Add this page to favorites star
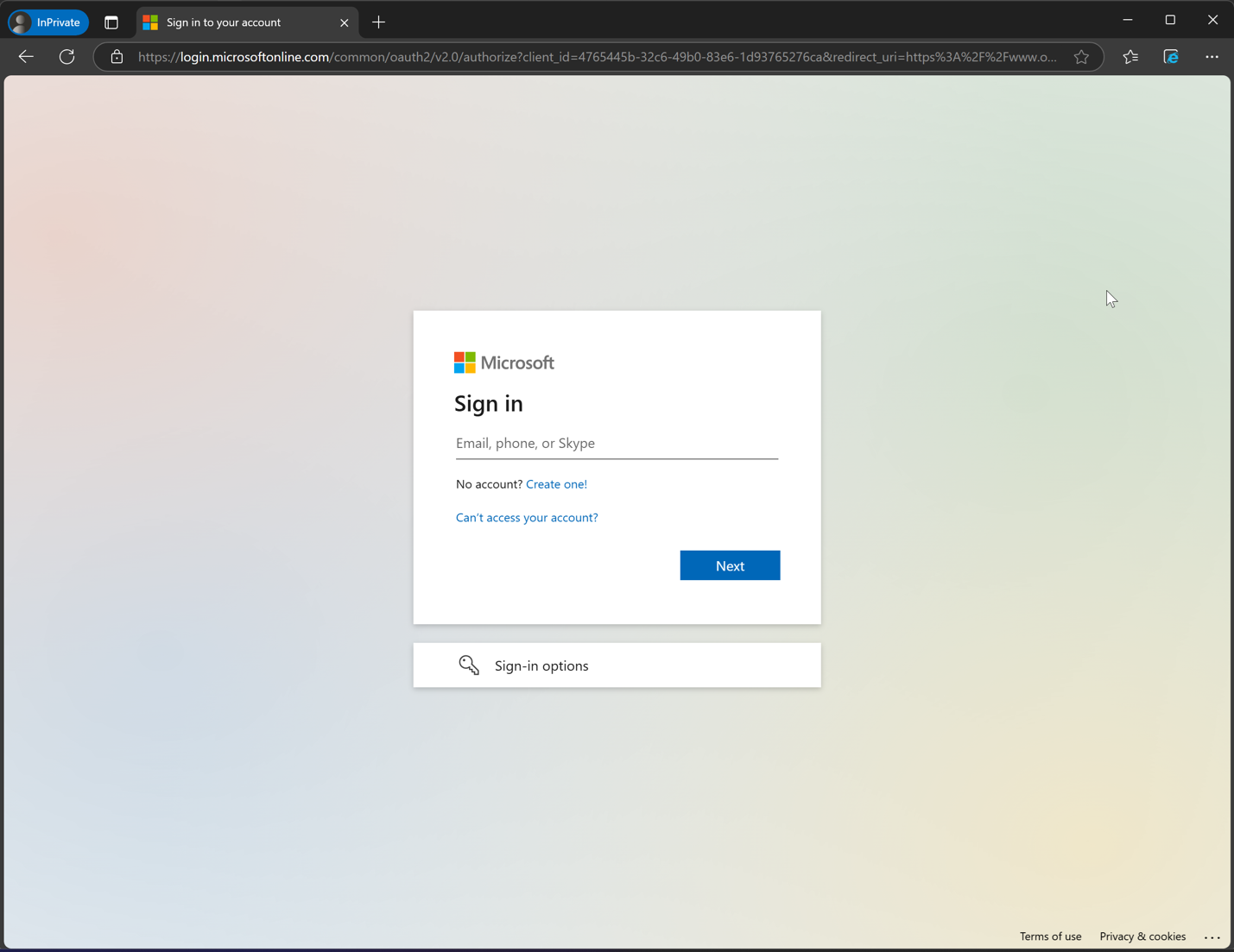 point(1081,57)
